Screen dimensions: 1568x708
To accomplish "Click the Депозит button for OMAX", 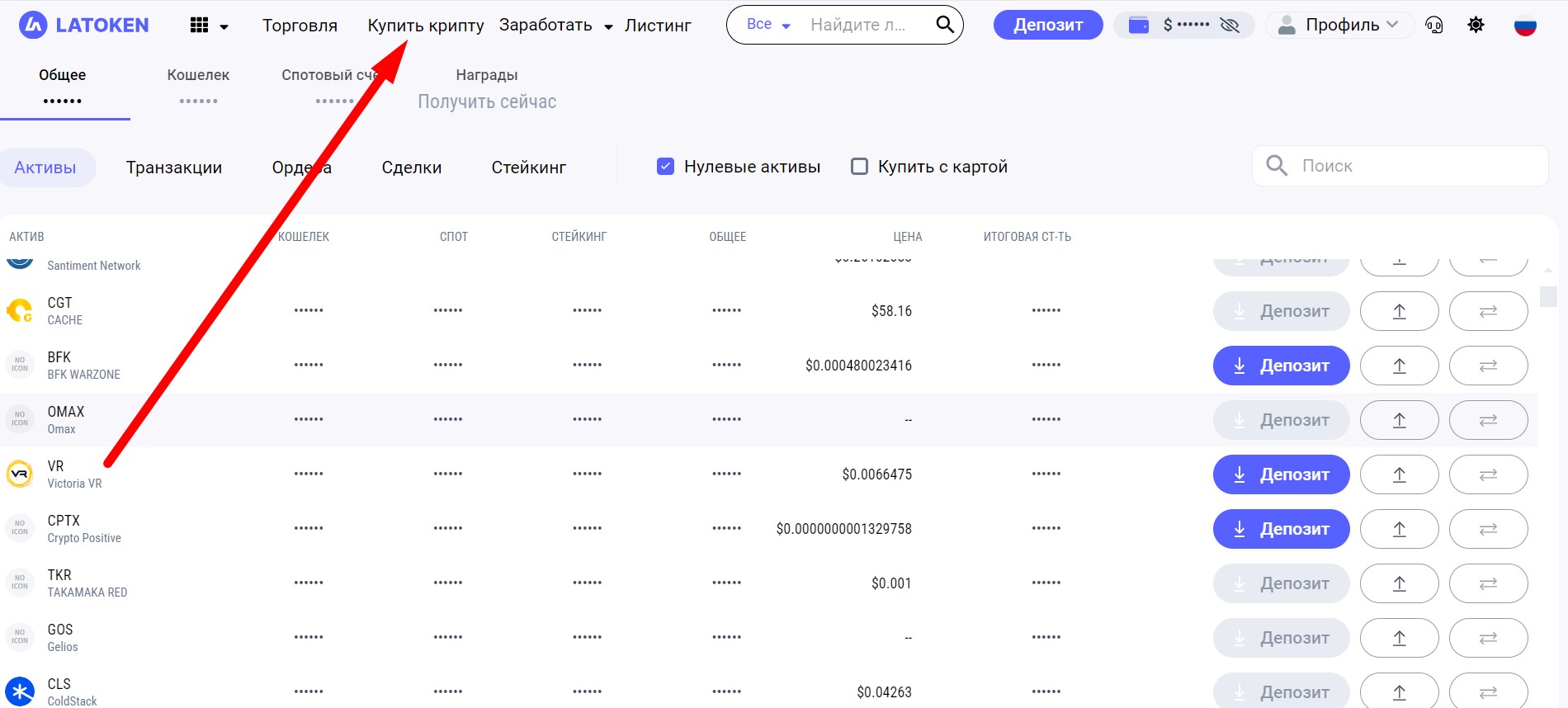I will pyautogui.click(x=1282, y=420).
